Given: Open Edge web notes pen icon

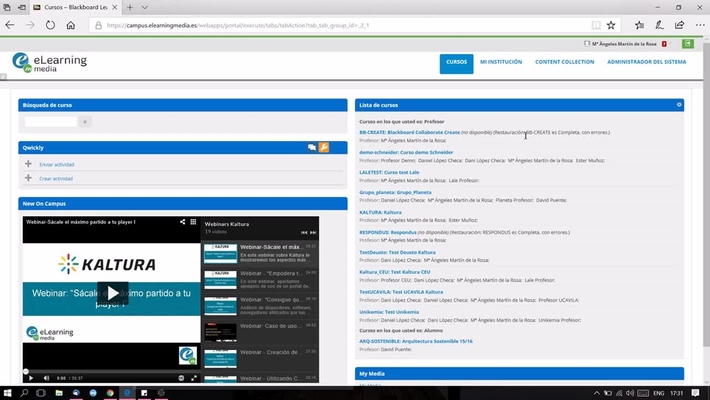Looking at the screenshot, I should [x=659, y=25].
